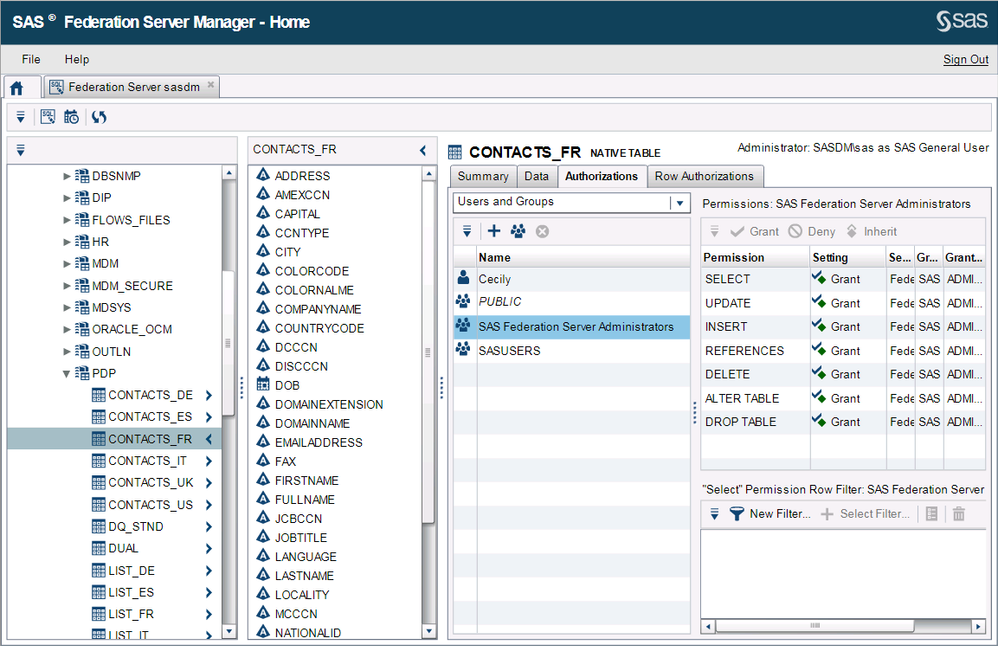Open the File menu

click(31, 60)
